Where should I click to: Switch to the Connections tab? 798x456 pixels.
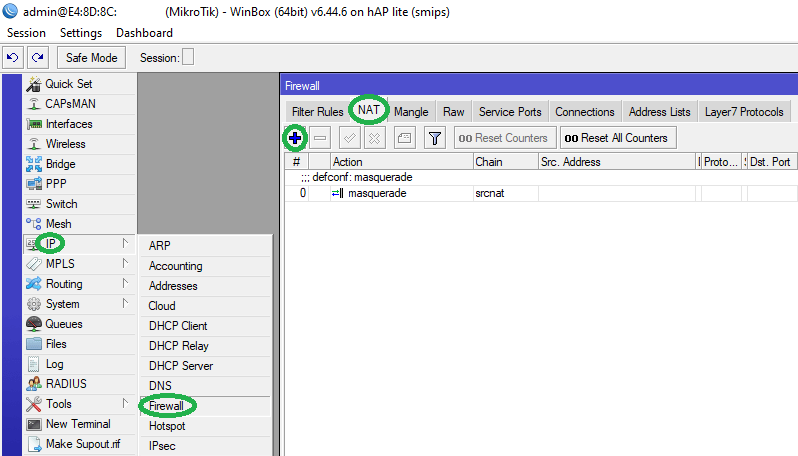coord(585,112)
